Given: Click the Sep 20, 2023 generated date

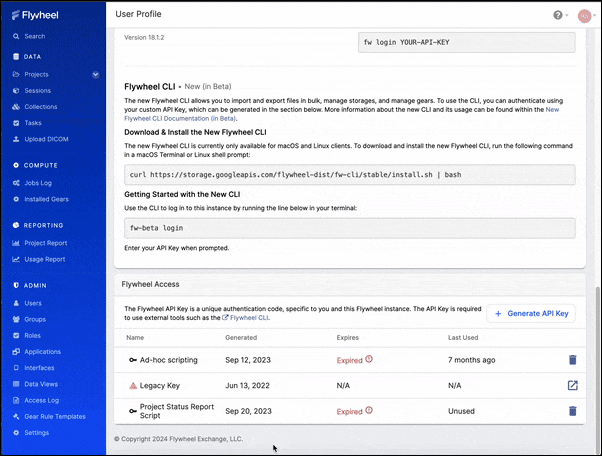Looking at the screenshot, I should click(x=248, y=411).
